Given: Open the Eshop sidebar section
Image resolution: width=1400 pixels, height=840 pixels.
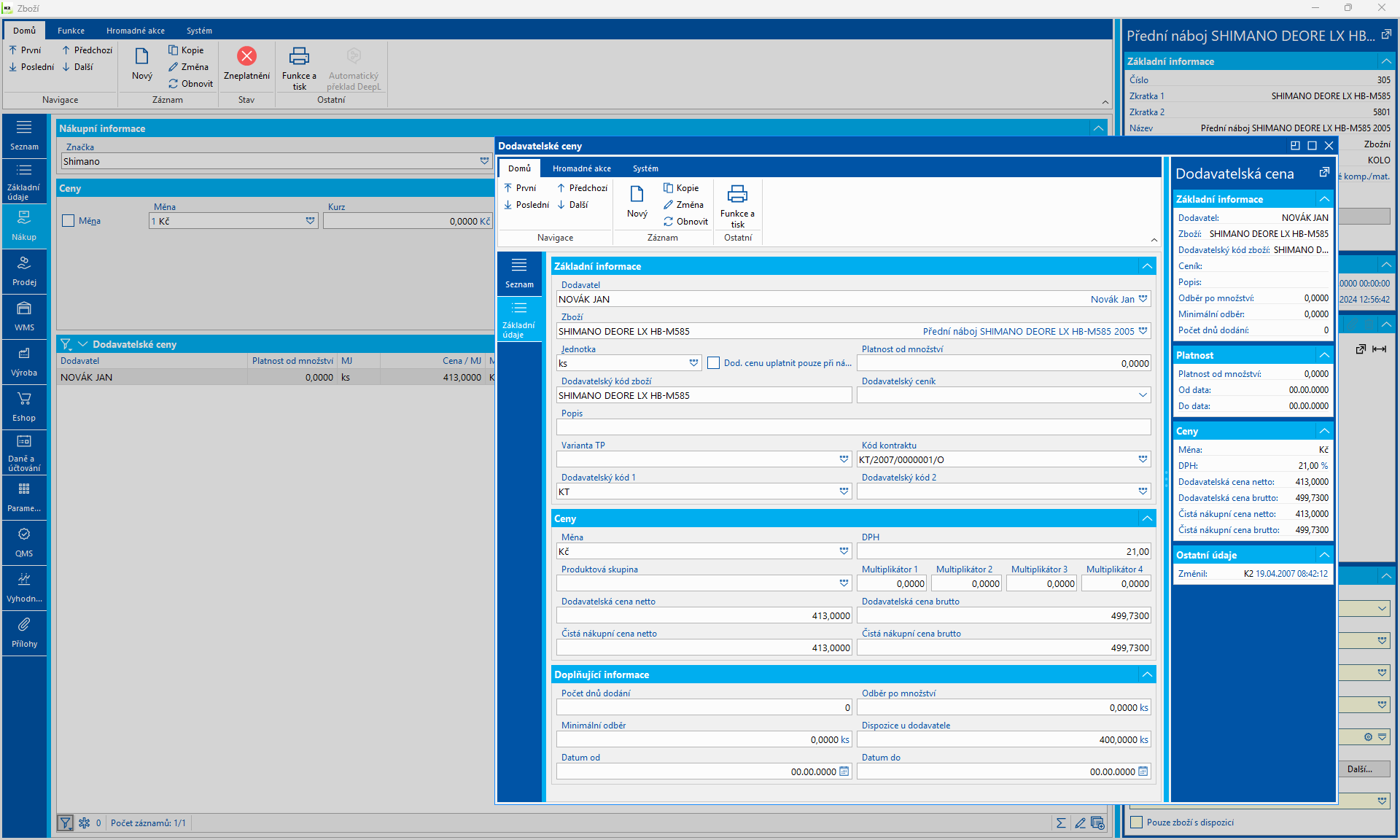Looking at the screenshot, I should pos(24,407).
